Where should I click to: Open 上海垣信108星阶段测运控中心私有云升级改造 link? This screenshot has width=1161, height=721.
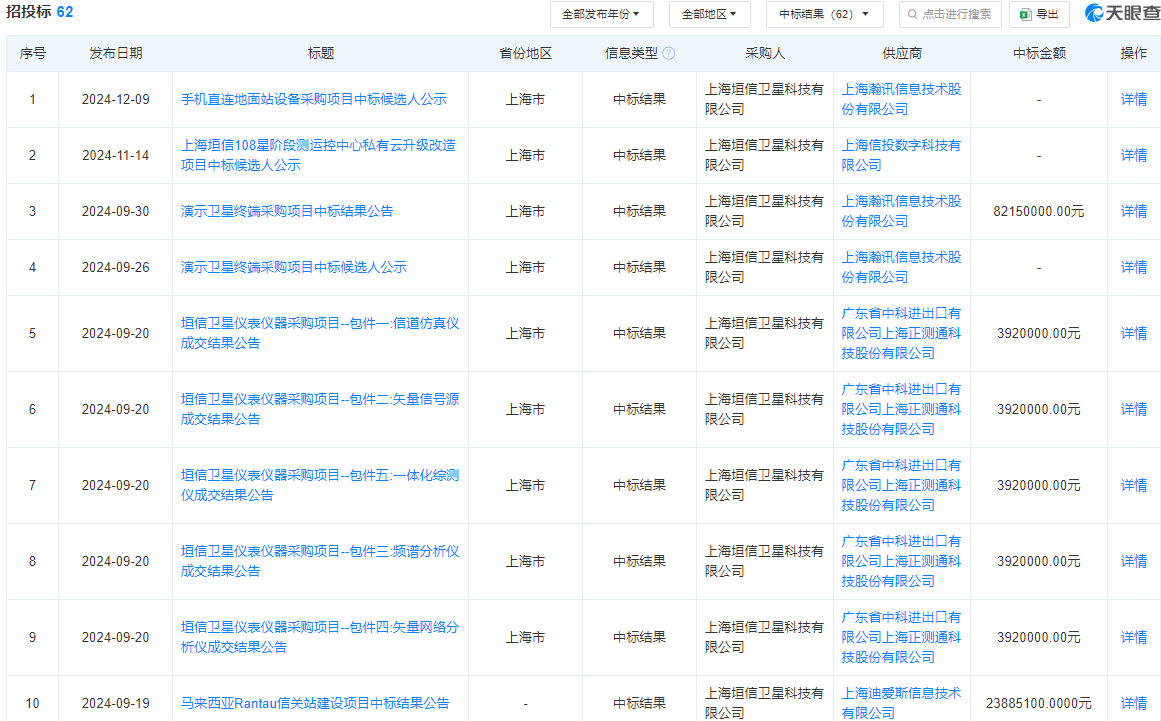[318, 155]
